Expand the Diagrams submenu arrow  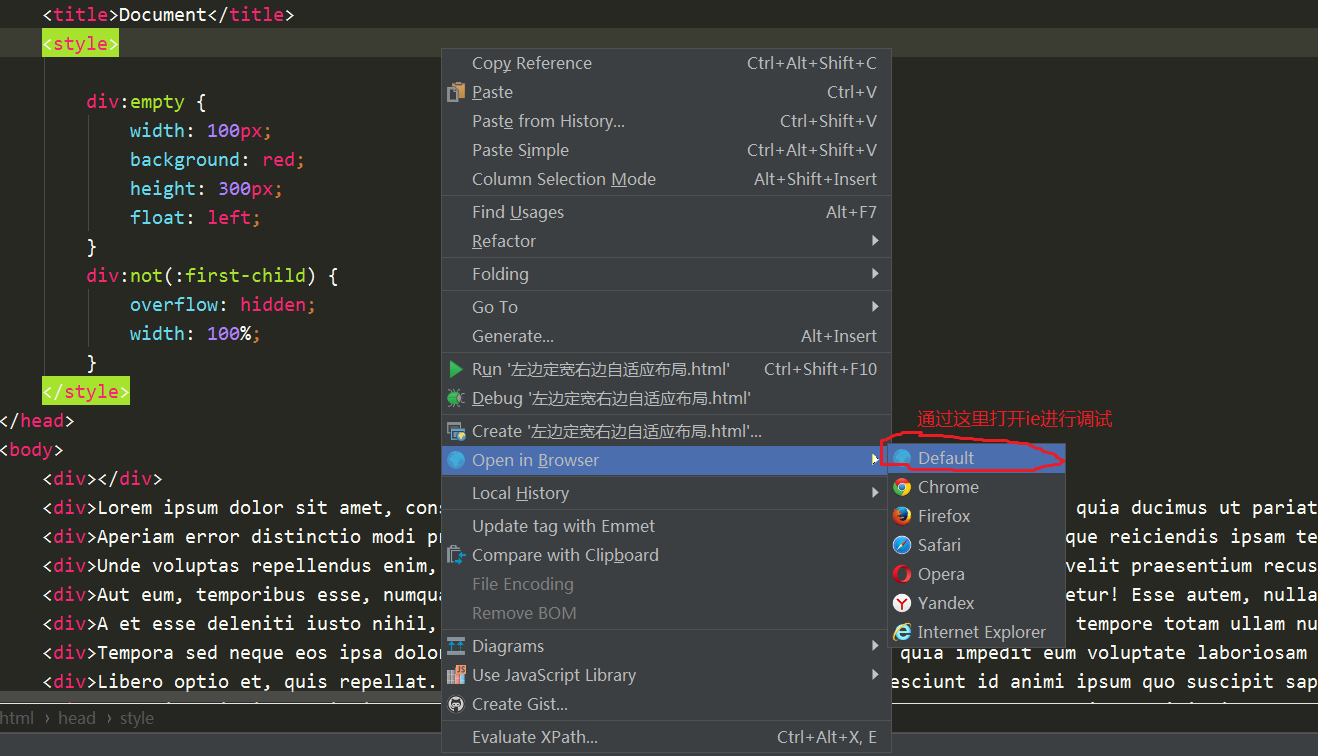point(875,646)
